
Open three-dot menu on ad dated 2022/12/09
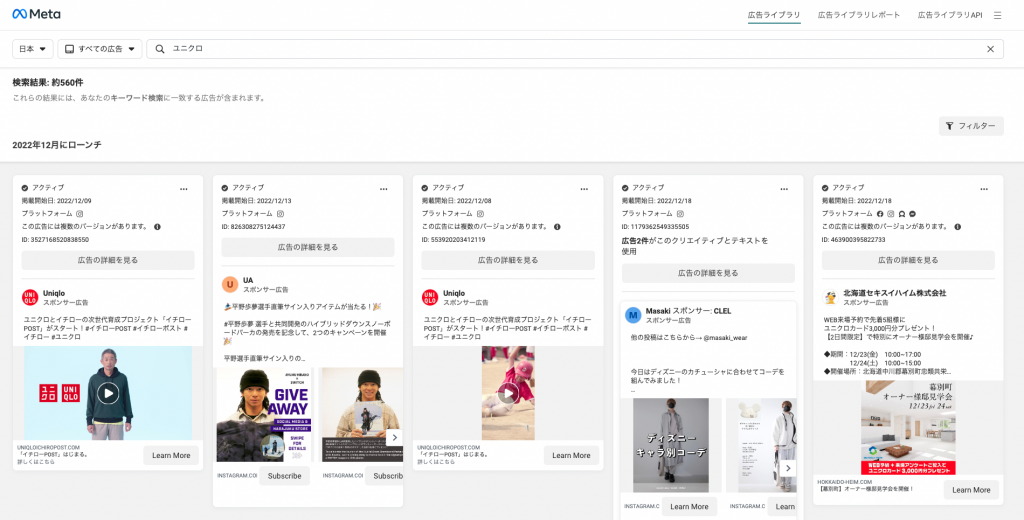click(x=184, y=189)
